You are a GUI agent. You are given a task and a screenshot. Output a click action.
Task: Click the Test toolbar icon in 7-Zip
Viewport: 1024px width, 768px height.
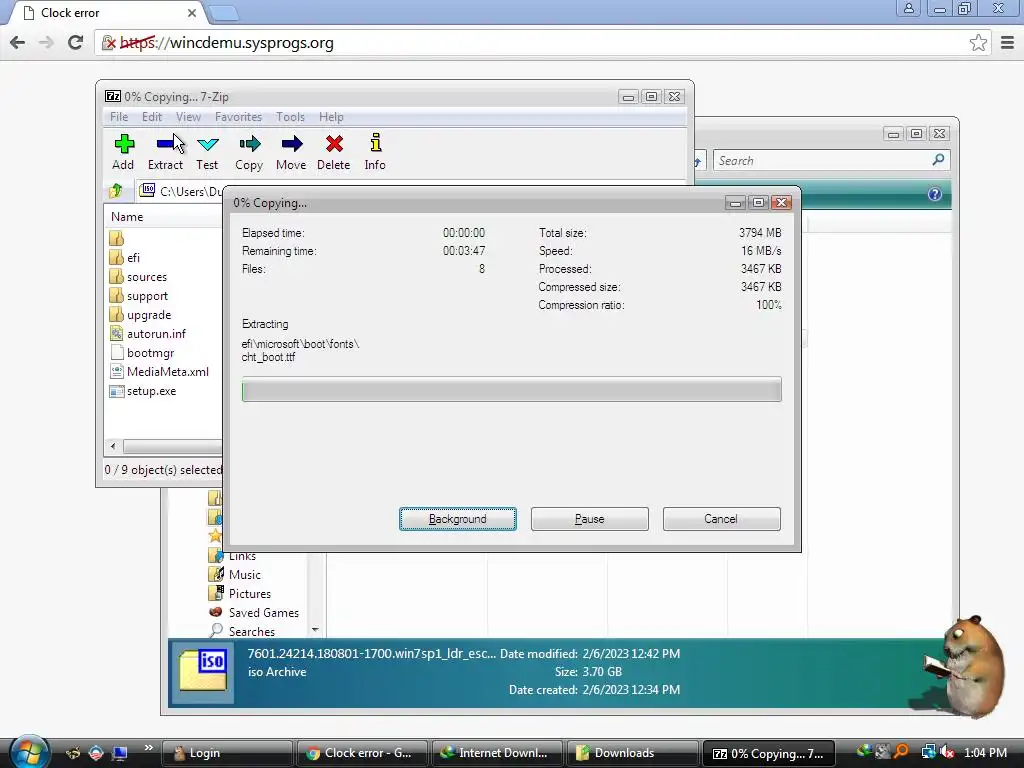pos(208,144)
